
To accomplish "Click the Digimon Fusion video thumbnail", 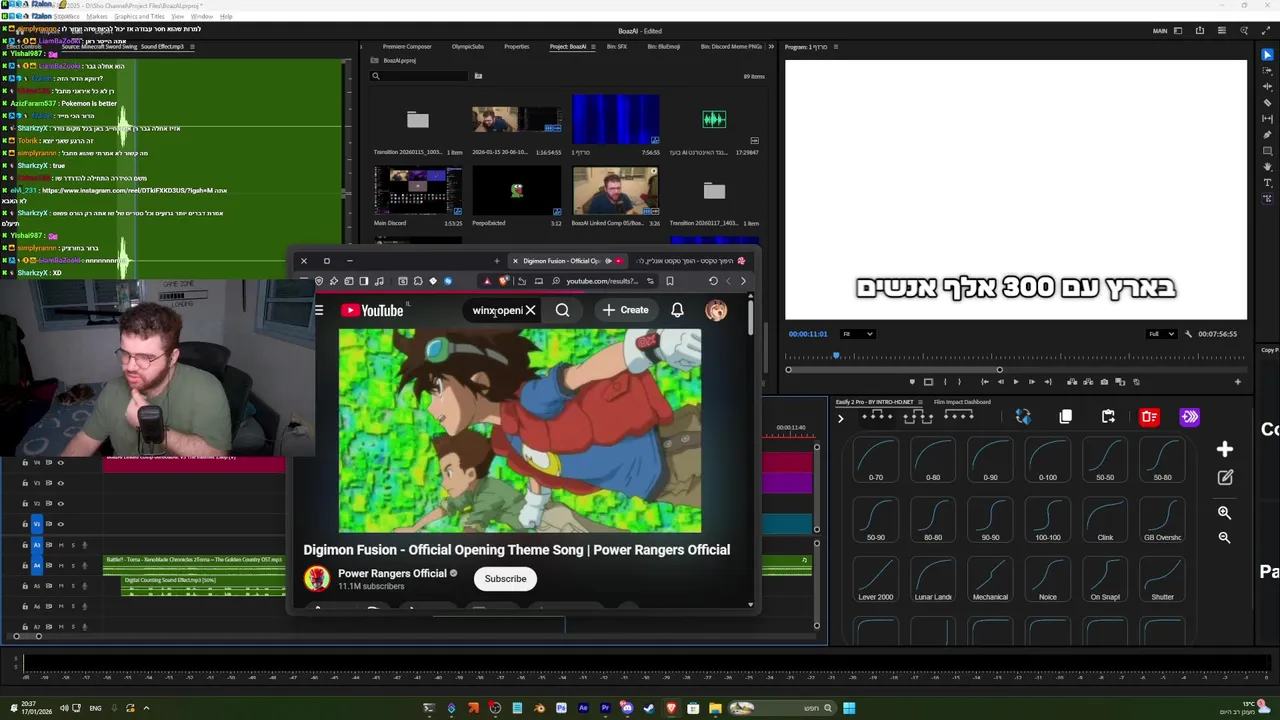I will tap(520, 431).
